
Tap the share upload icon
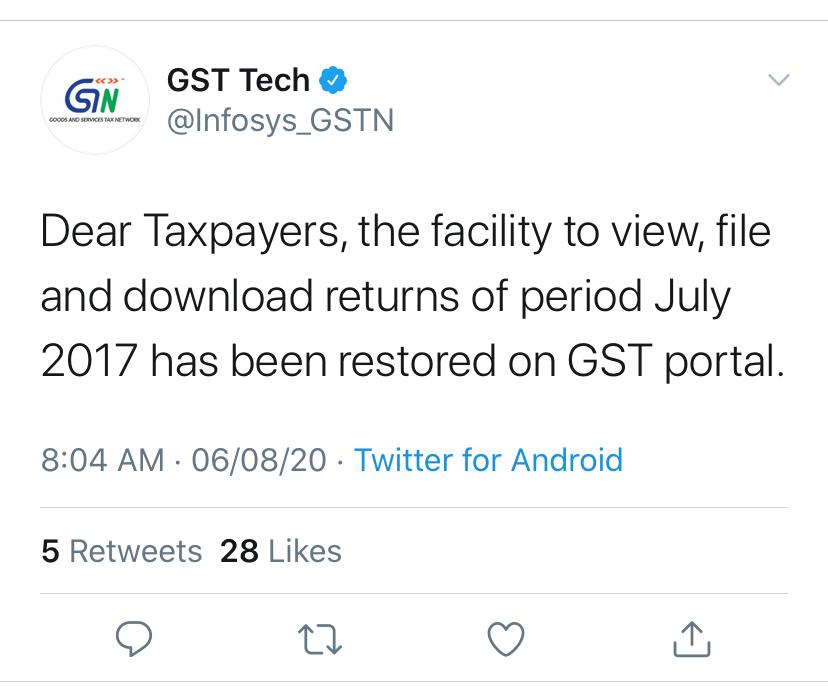[691, 638]
